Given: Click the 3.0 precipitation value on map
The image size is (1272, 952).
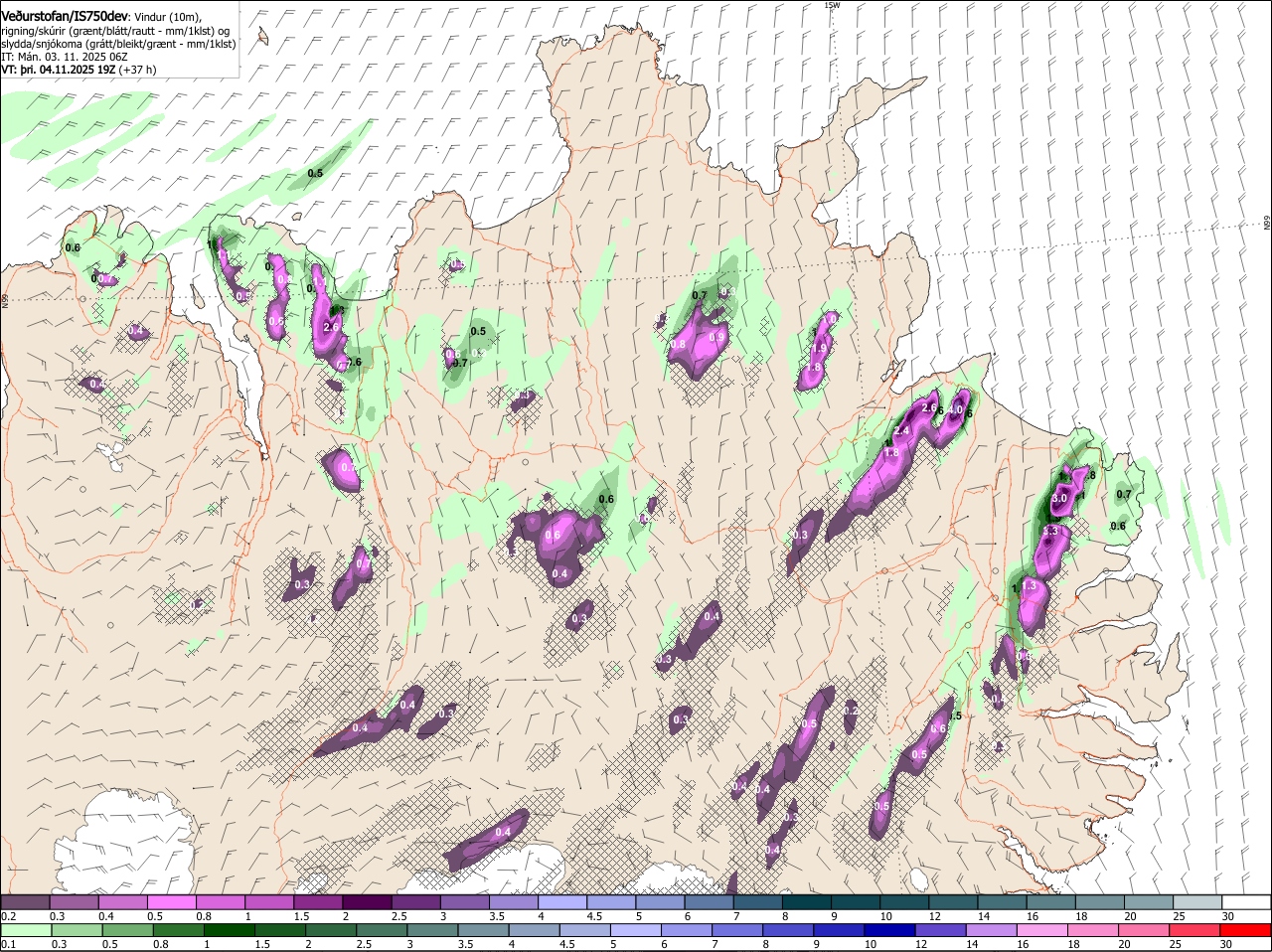Looking at the screenshot, I should (1059, 498).
